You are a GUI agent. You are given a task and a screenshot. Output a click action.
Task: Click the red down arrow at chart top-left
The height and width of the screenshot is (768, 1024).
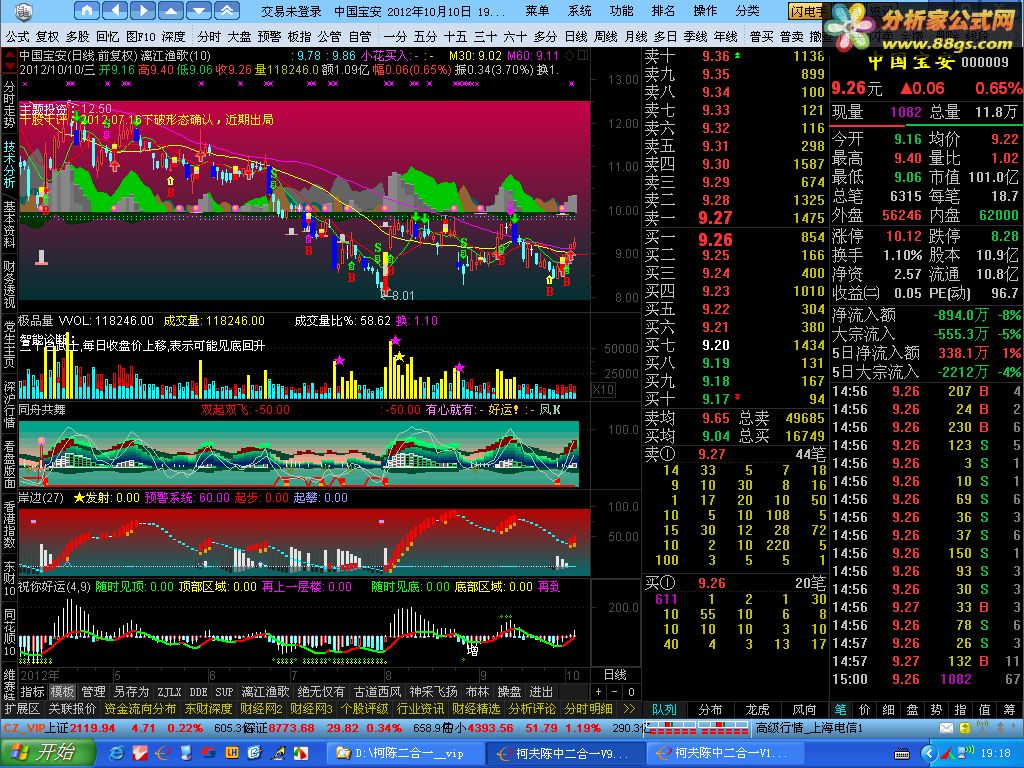pyautogui.click(x=9, y=67)
